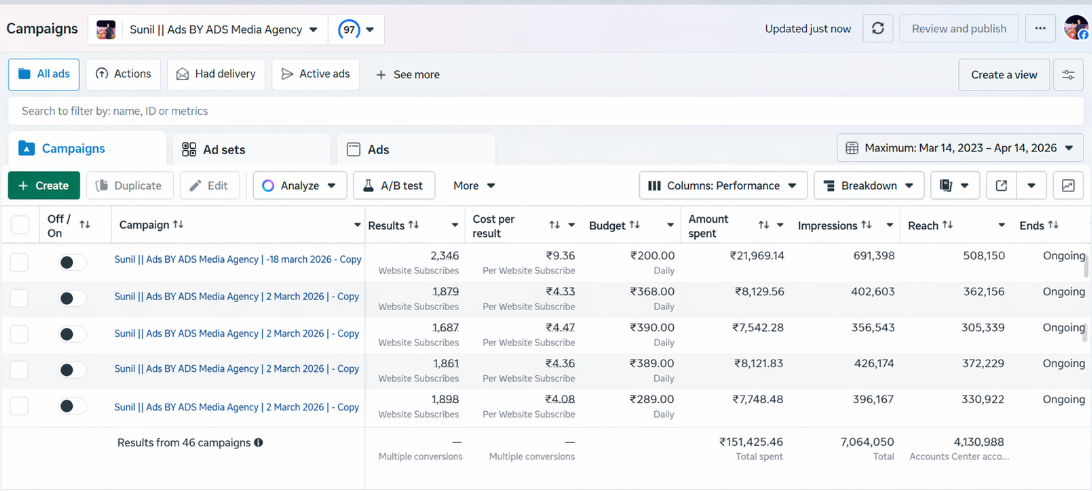1092x491 pixels.
Task: Open the Campaign column options caret
Action: tap(357, 225)
